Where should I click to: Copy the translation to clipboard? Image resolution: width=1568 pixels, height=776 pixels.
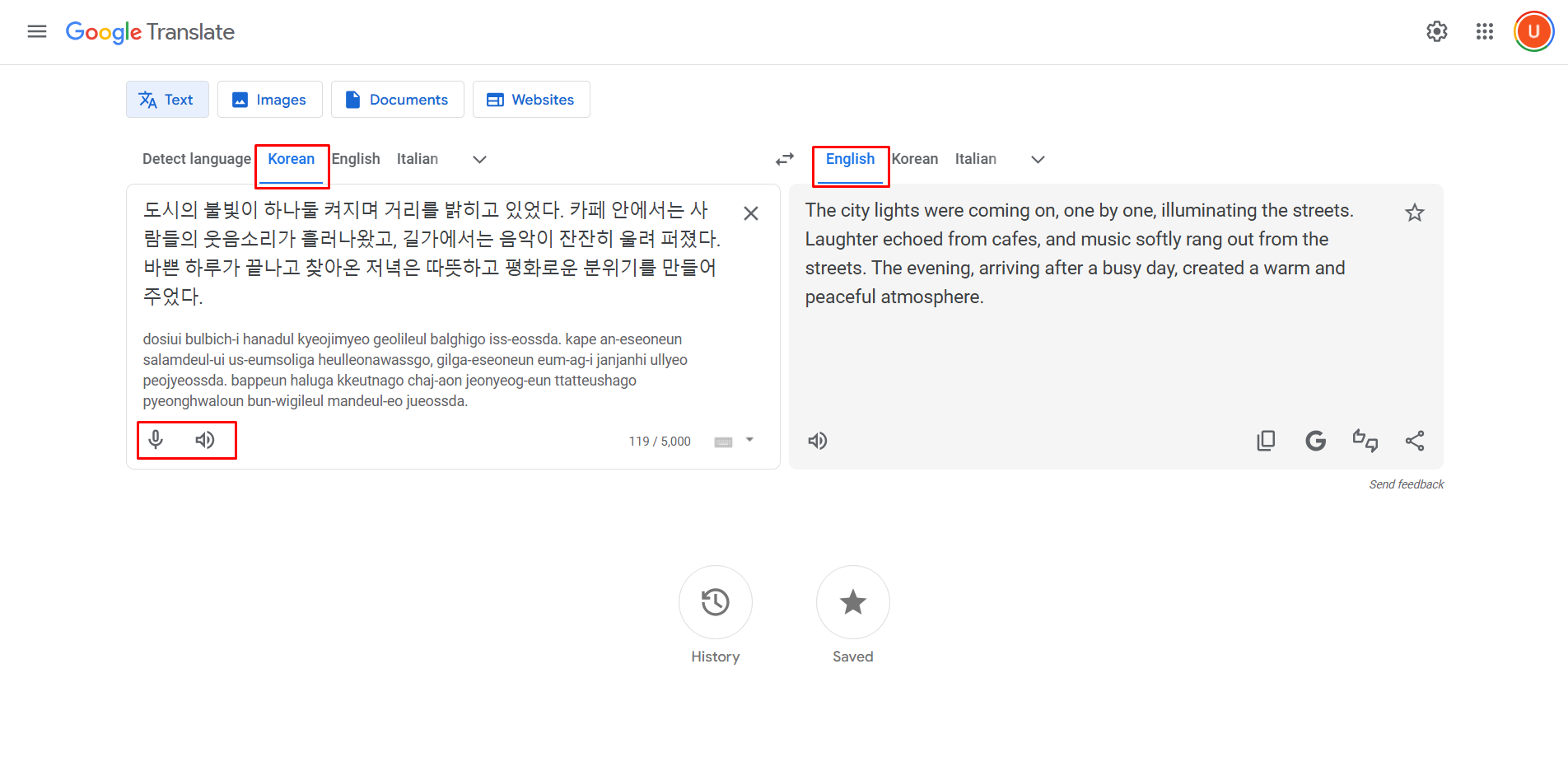(x=1266, y=441)
